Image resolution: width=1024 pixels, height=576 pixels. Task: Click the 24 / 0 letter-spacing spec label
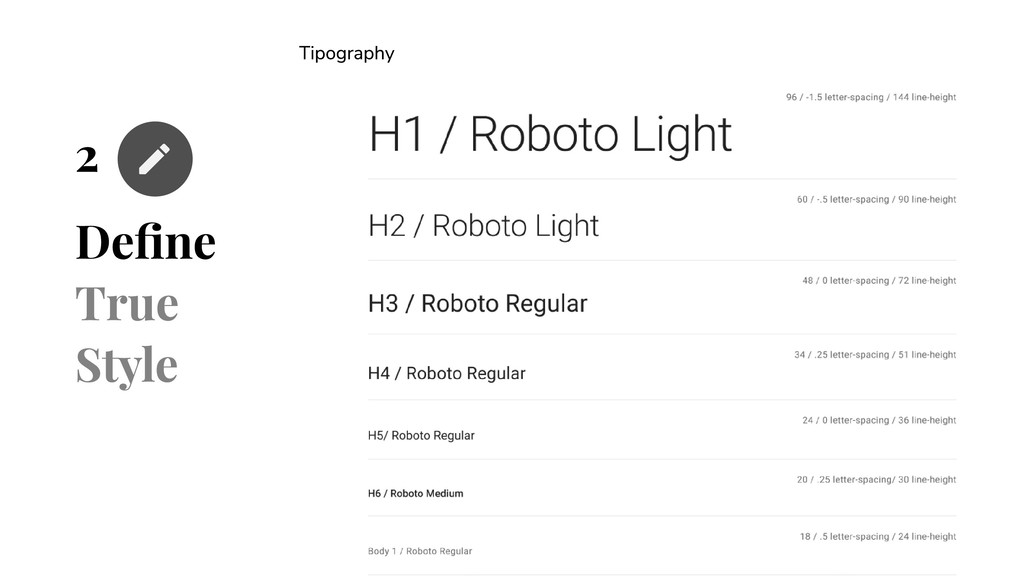[x=879, y=421]
